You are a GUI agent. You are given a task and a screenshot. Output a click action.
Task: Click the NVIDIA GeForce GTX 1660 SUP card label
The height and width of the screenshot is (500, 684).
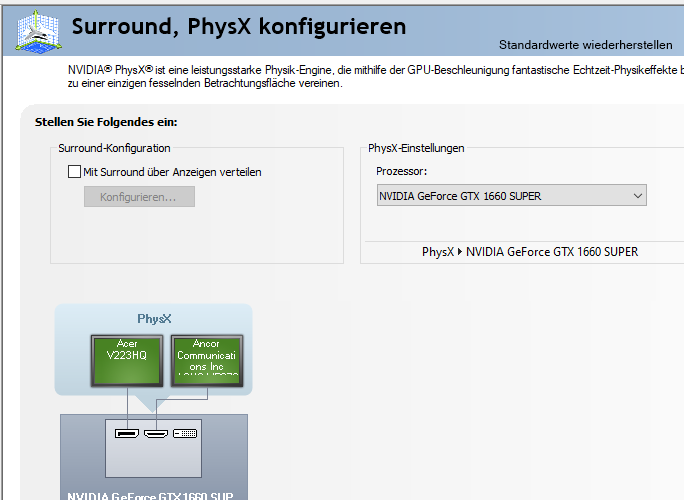(x=150, y=496)
